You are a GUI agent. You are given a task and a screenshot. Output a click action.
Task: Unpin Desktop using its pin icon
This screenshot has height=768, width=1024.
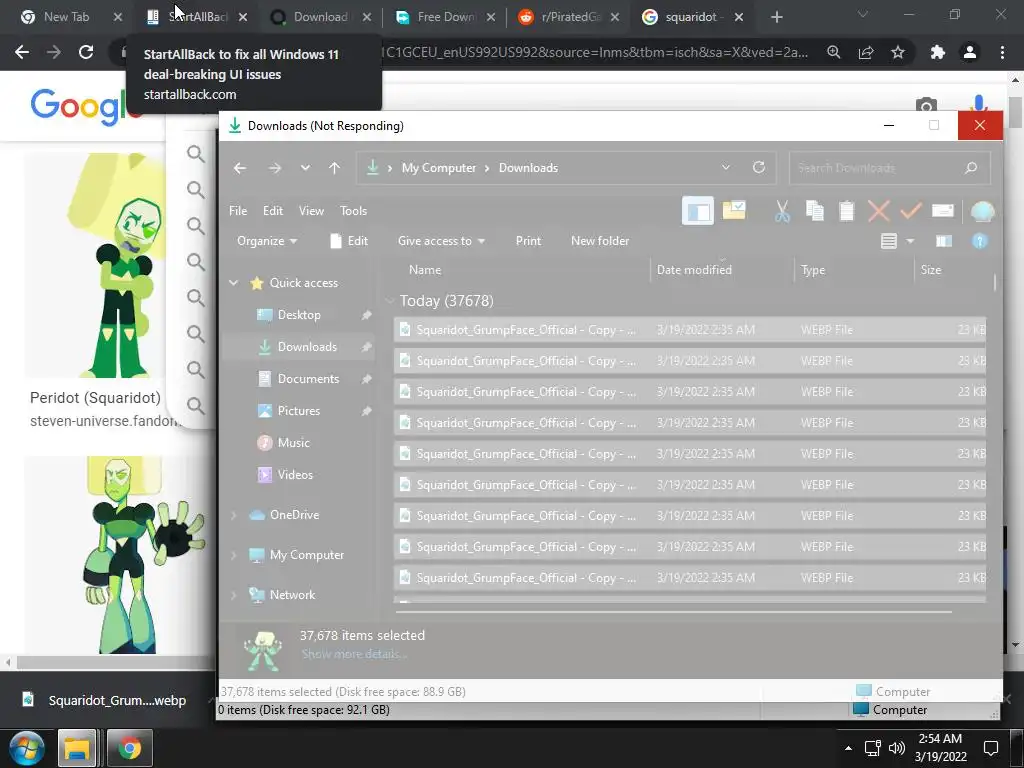366,315
